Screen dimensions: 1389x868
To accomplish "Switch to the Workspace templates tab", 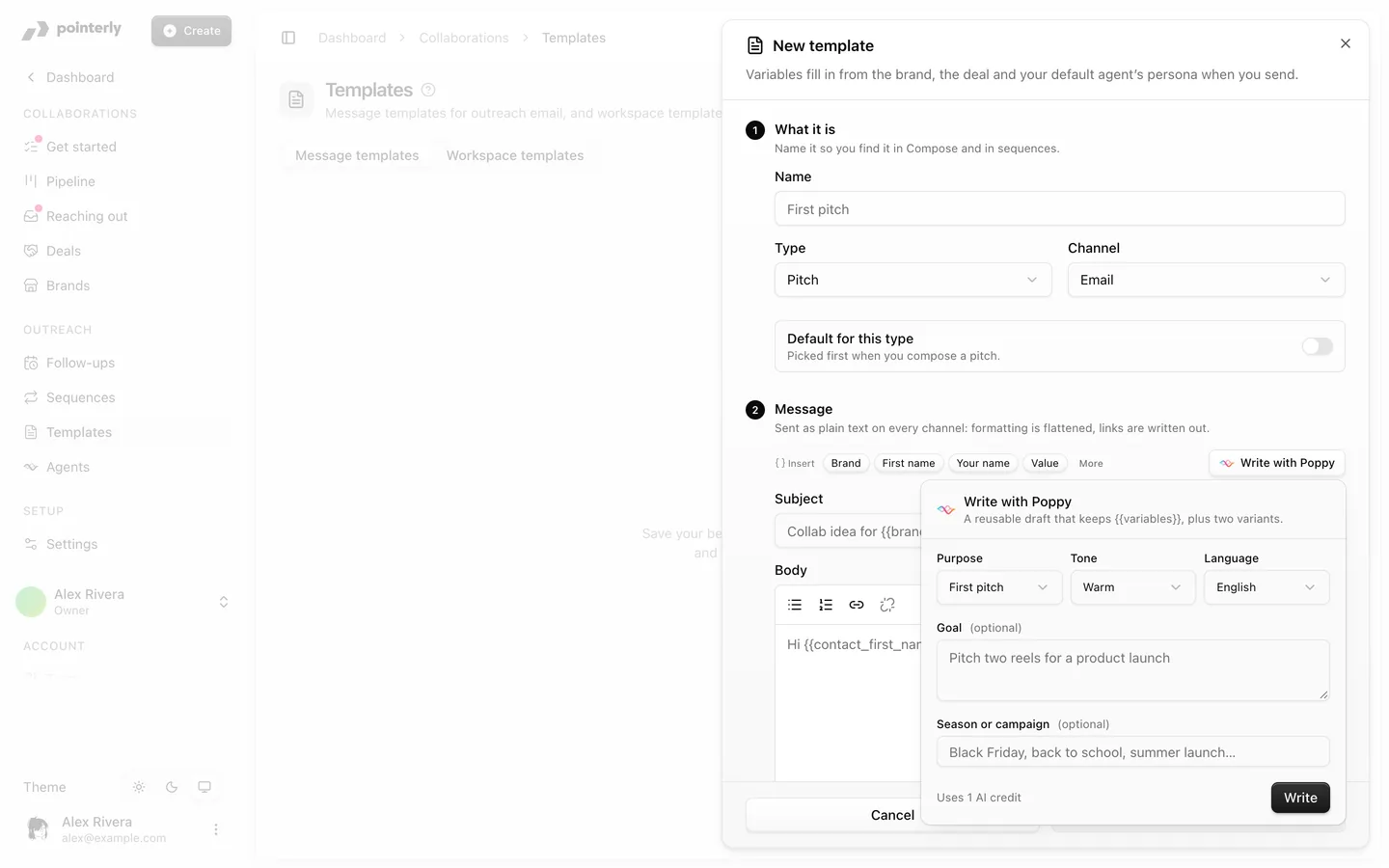I will [515, 155].
